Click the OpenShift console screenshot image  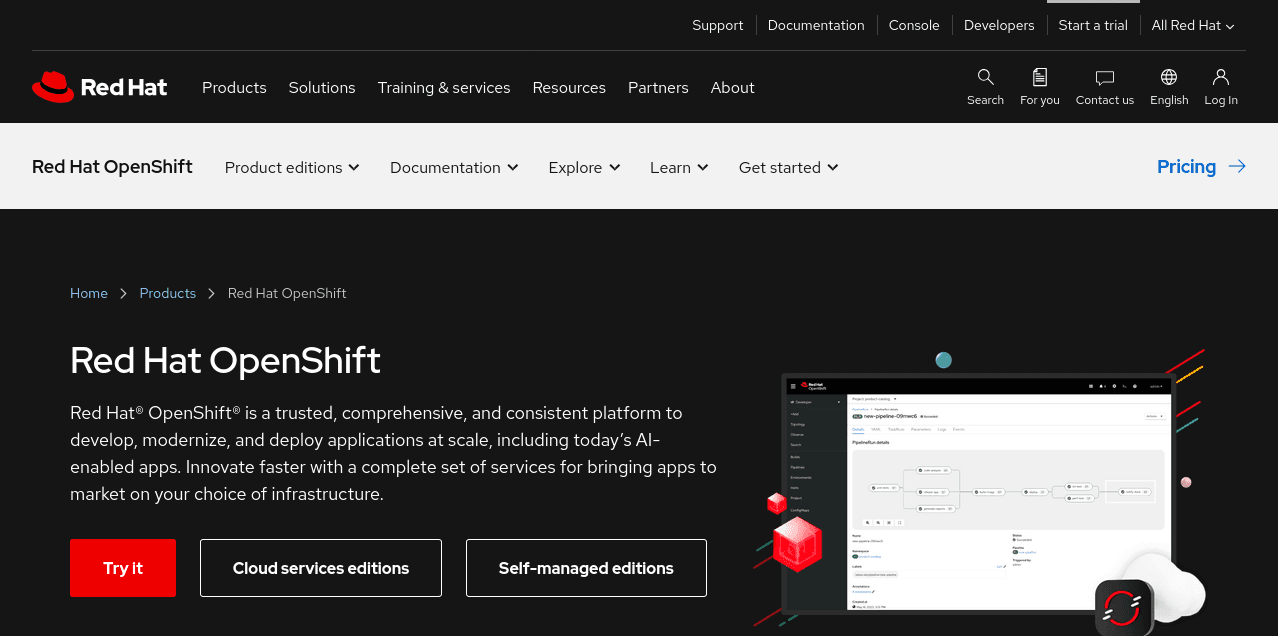[977, 494]
